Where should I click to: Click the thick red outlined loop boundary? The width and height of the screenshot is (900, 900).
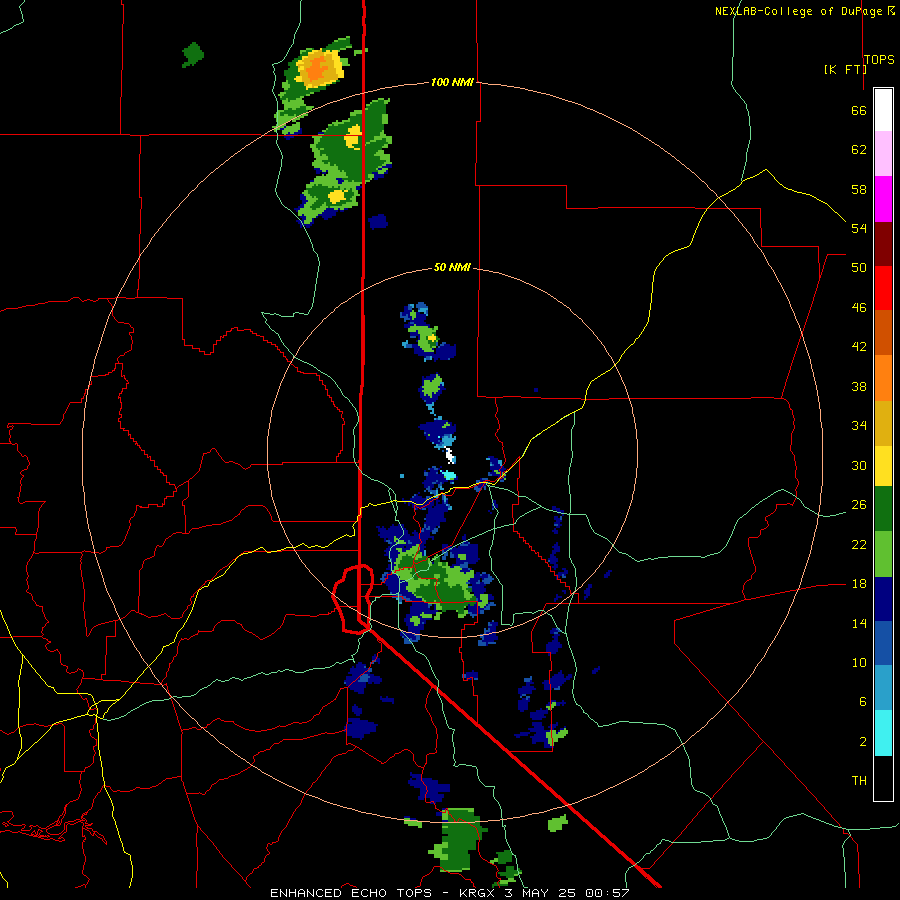click(x=354, y=599)
